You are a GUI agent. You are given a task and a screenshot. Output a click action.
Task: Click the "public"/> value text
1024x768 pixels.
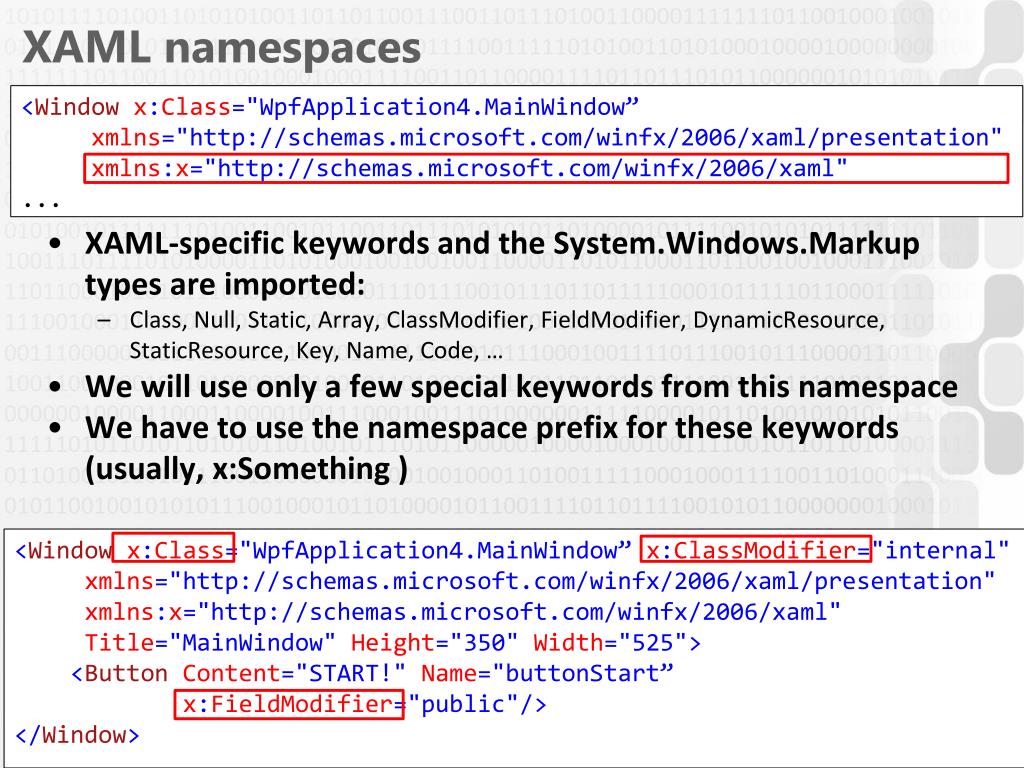pos(477,705)
